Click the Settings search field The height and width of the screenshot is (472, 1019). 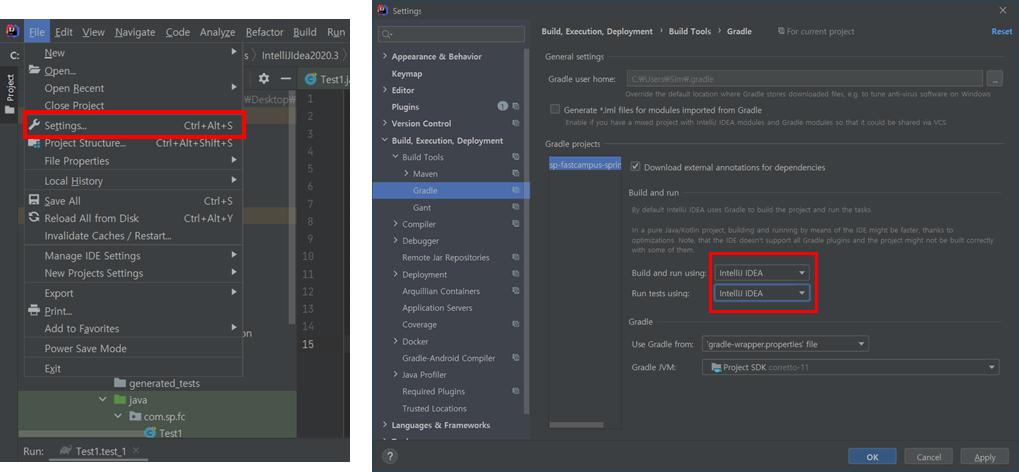tap(451, 34)
